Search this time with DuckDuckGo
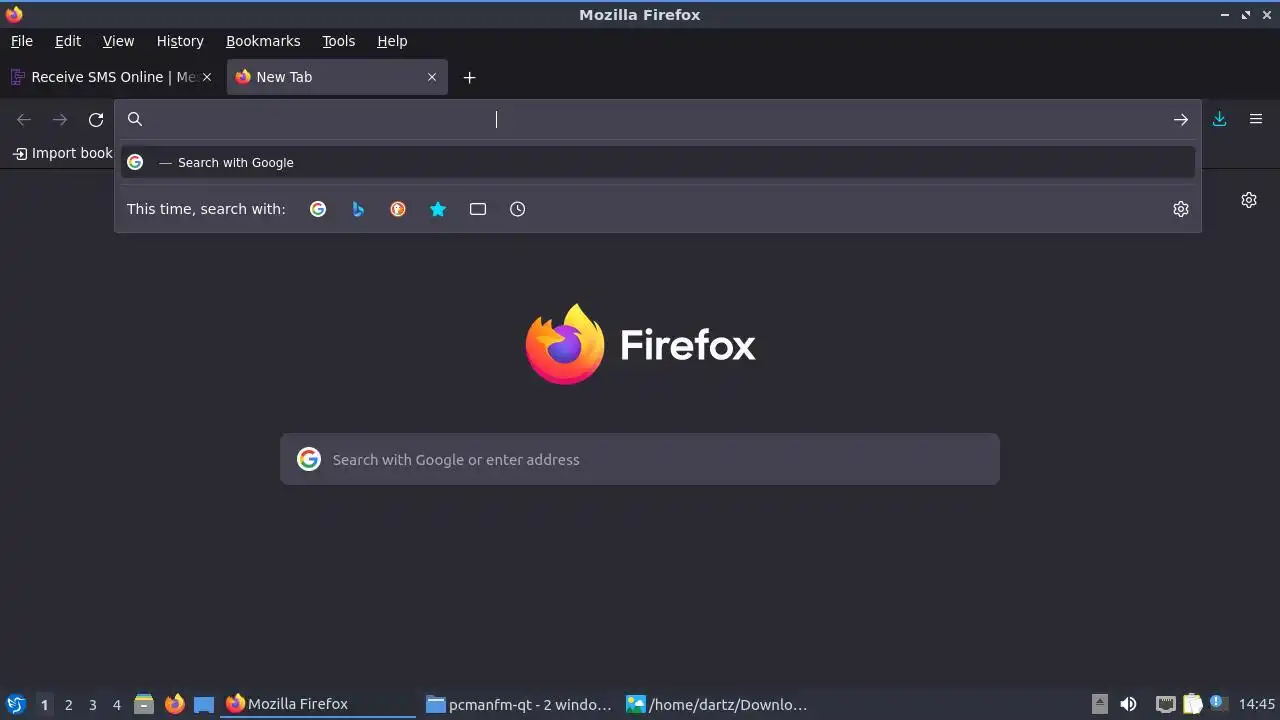Screen dimensions: 1280x720 click(x=398, y=209)
